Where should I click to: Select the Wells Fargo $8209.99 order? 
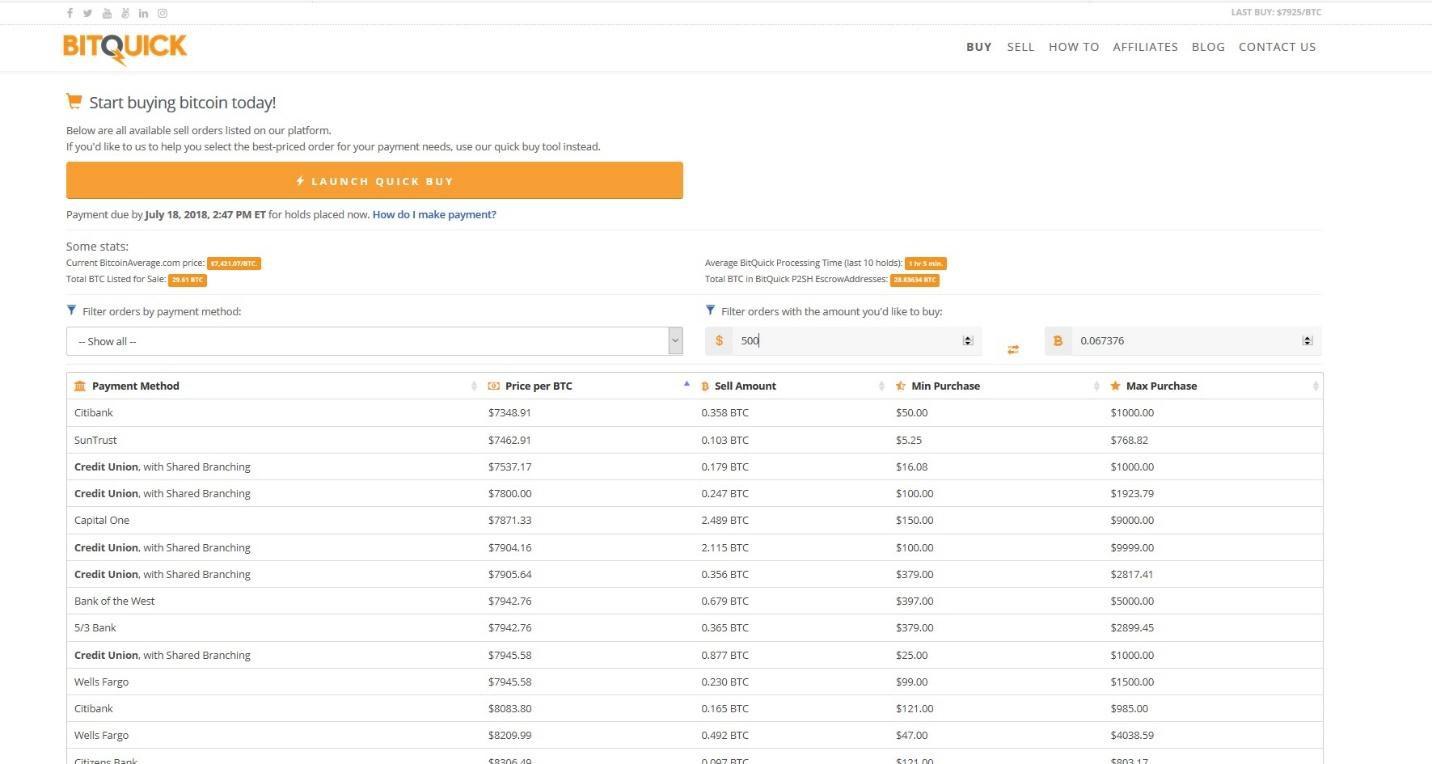tap(694, 735)
